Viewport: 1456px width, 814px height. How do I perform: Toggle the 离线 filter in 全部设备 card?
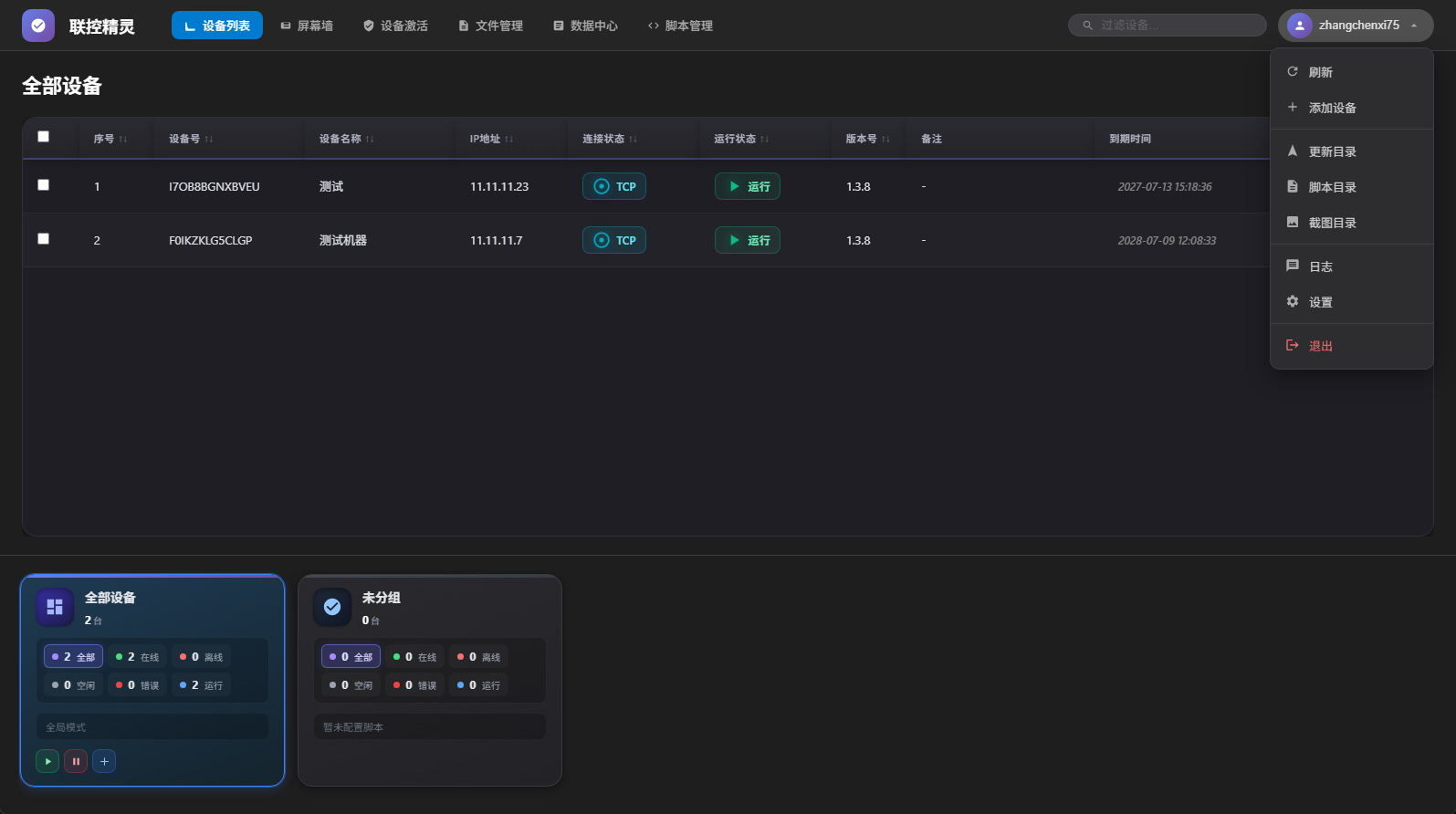[x=201, y=657]
